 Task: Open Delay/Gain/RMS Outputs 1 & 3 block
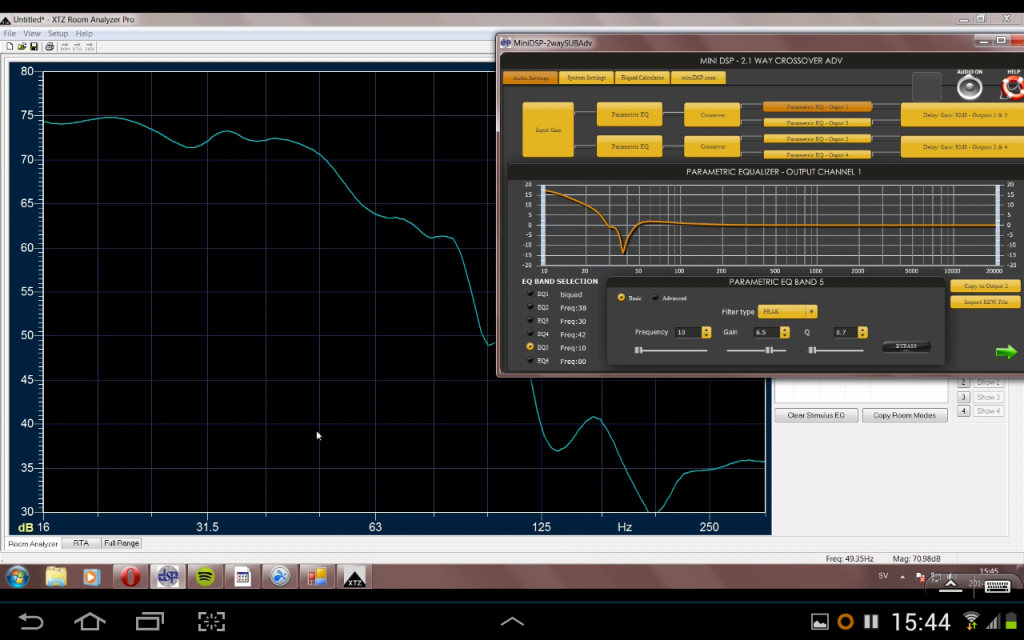click(963, 114)
